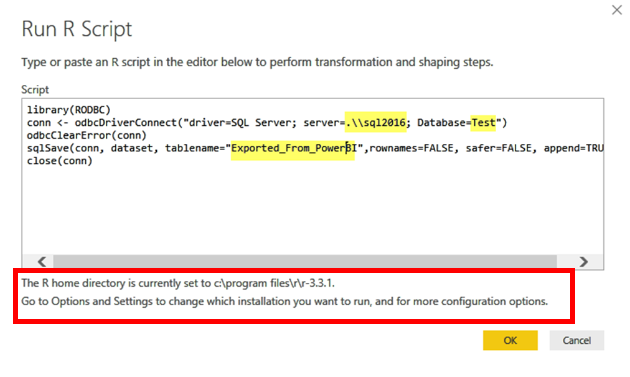Click the script editor's left scroll arrow

[x=42, y=262]
